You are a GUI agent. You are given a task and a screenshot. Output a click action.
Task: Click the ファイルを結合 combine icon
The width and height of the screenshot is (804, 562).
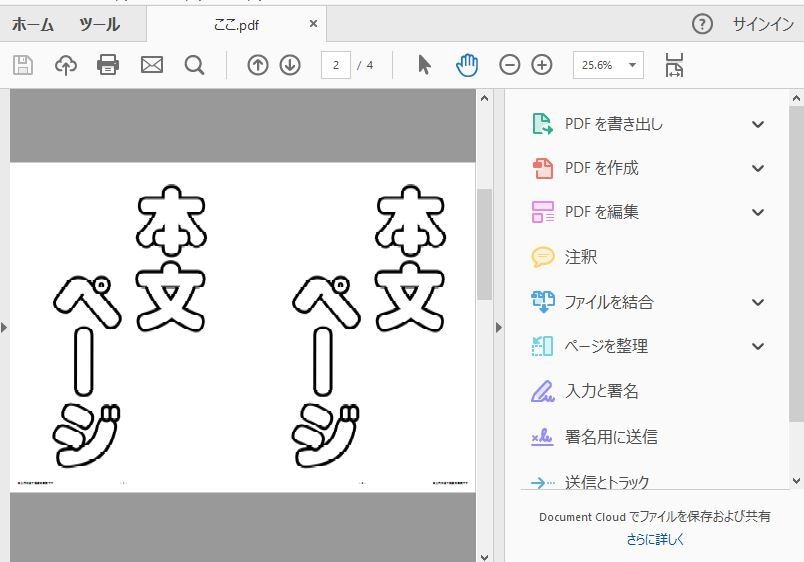click(x=542, y=302)
